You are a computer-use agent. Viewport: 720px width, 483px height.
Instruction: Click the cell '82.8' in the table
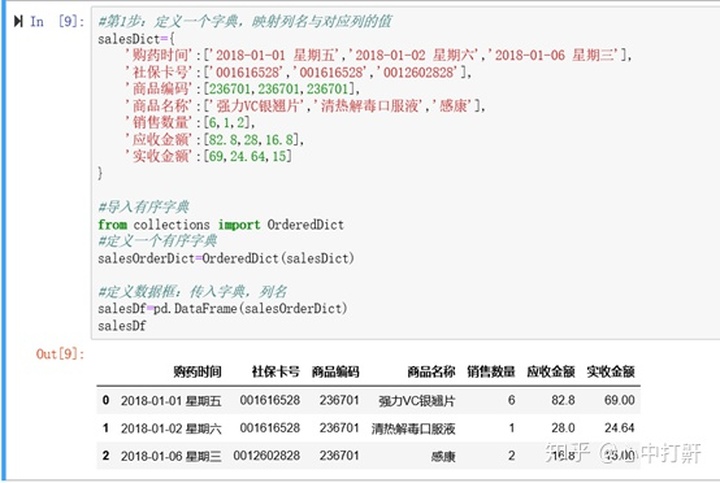pyautogui.click(x=563, y=400)
